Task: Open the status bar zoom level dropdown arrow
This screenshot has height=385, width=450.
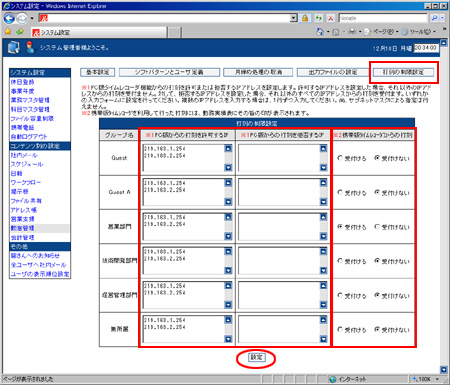Action: click(437, 379)
